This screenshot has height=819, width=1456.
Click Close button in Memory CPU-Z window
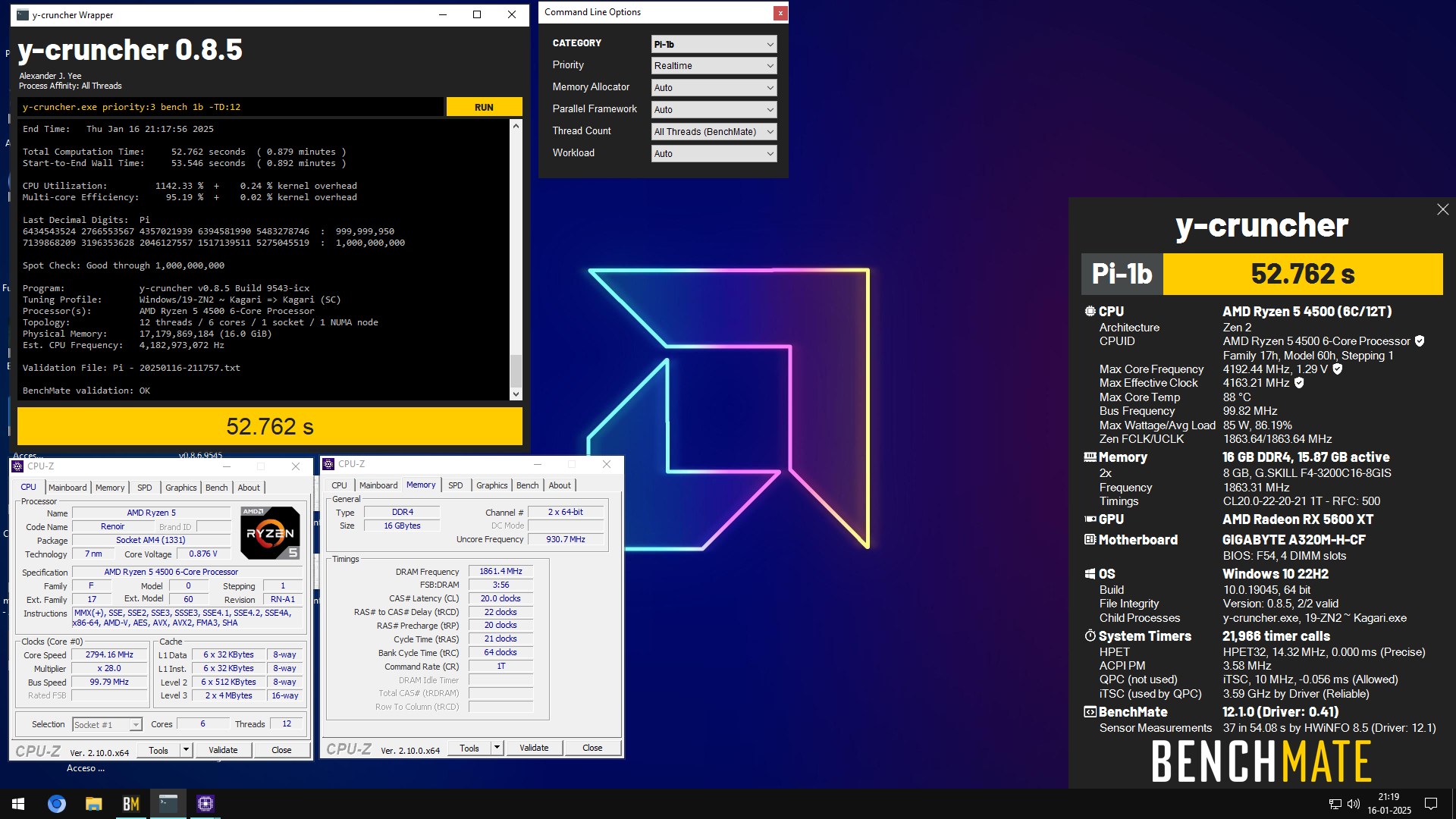[592, 748]
